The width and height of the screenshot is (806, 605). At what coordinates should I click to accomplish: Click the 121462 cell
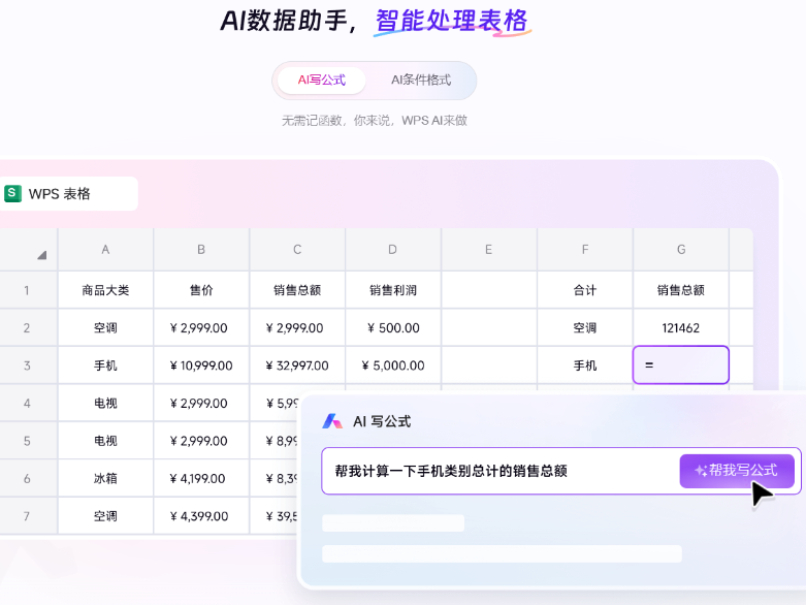tap(681, 328)
